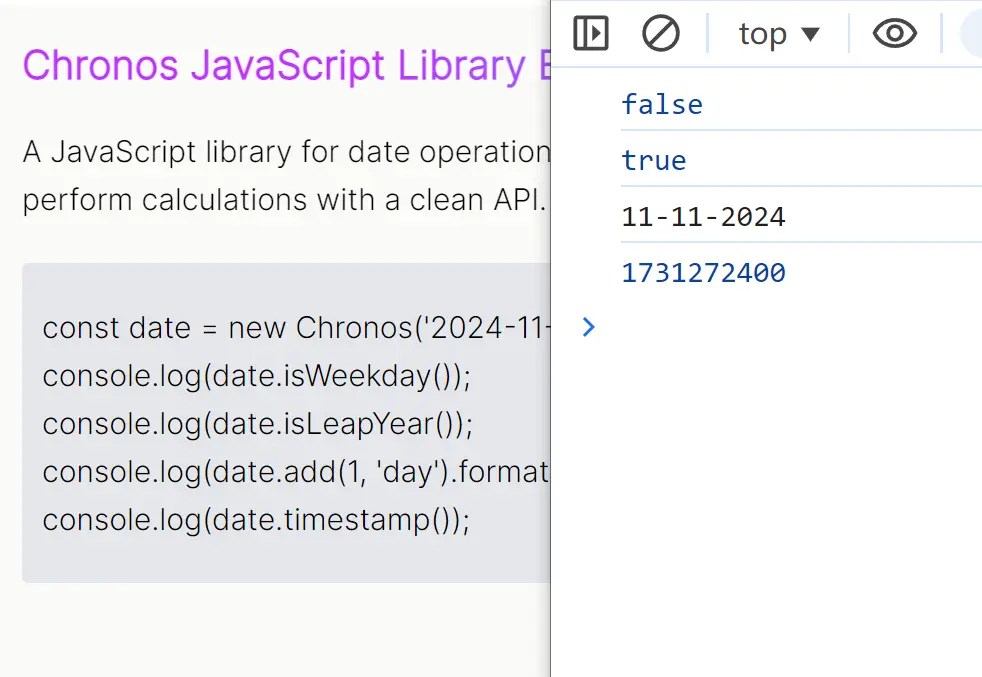The width and height of the screenshot is (982, 677).
Task: Click the partially visible filter field in console toolbar
Action: [x=971, y=34]
